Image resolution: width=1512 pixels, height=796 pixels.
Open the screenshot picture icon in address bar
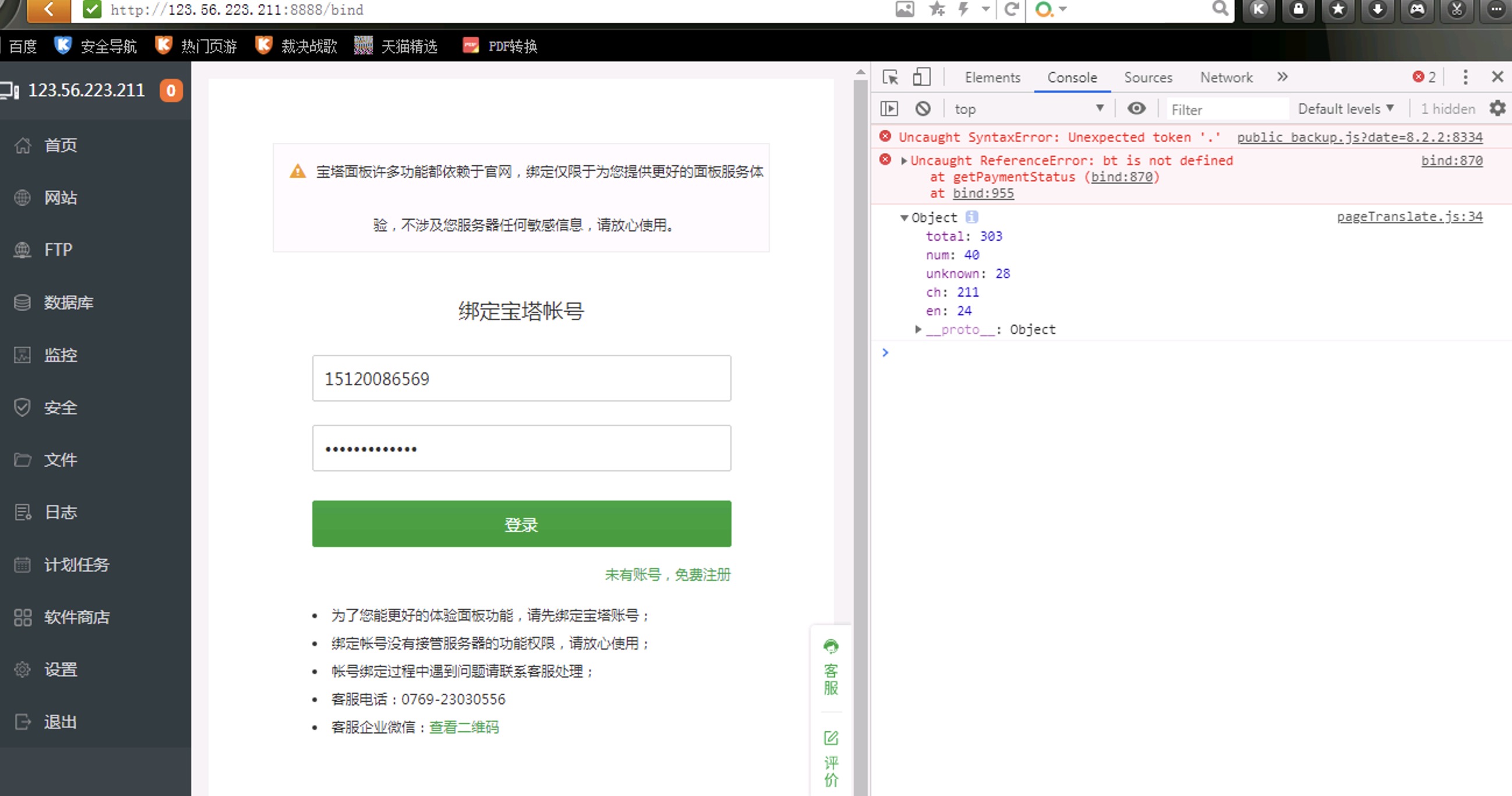(x=905, y=9)
